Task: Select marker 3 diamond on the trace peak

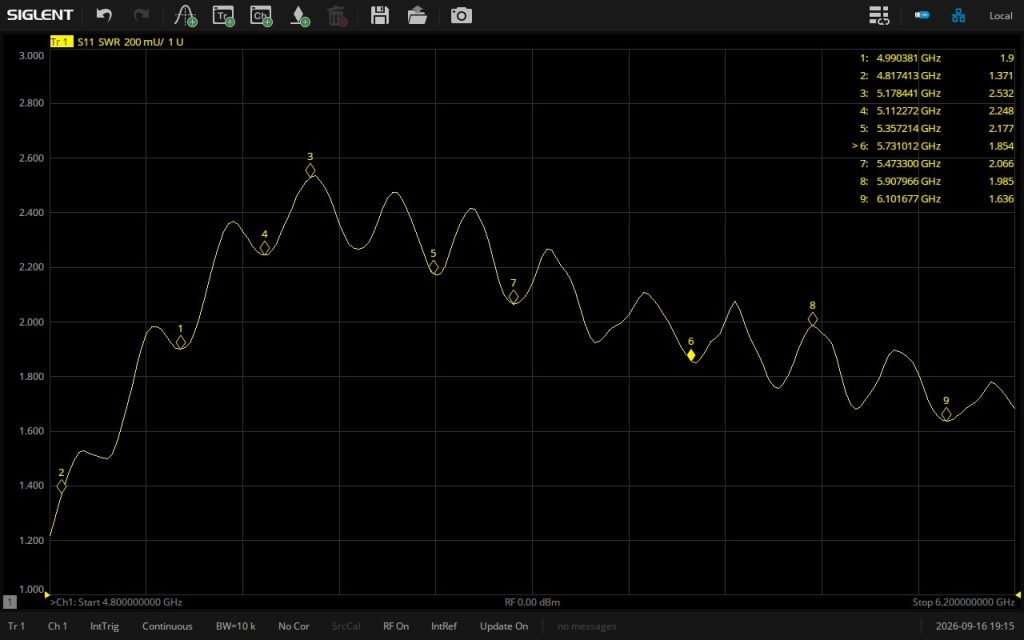Action: 310,170
